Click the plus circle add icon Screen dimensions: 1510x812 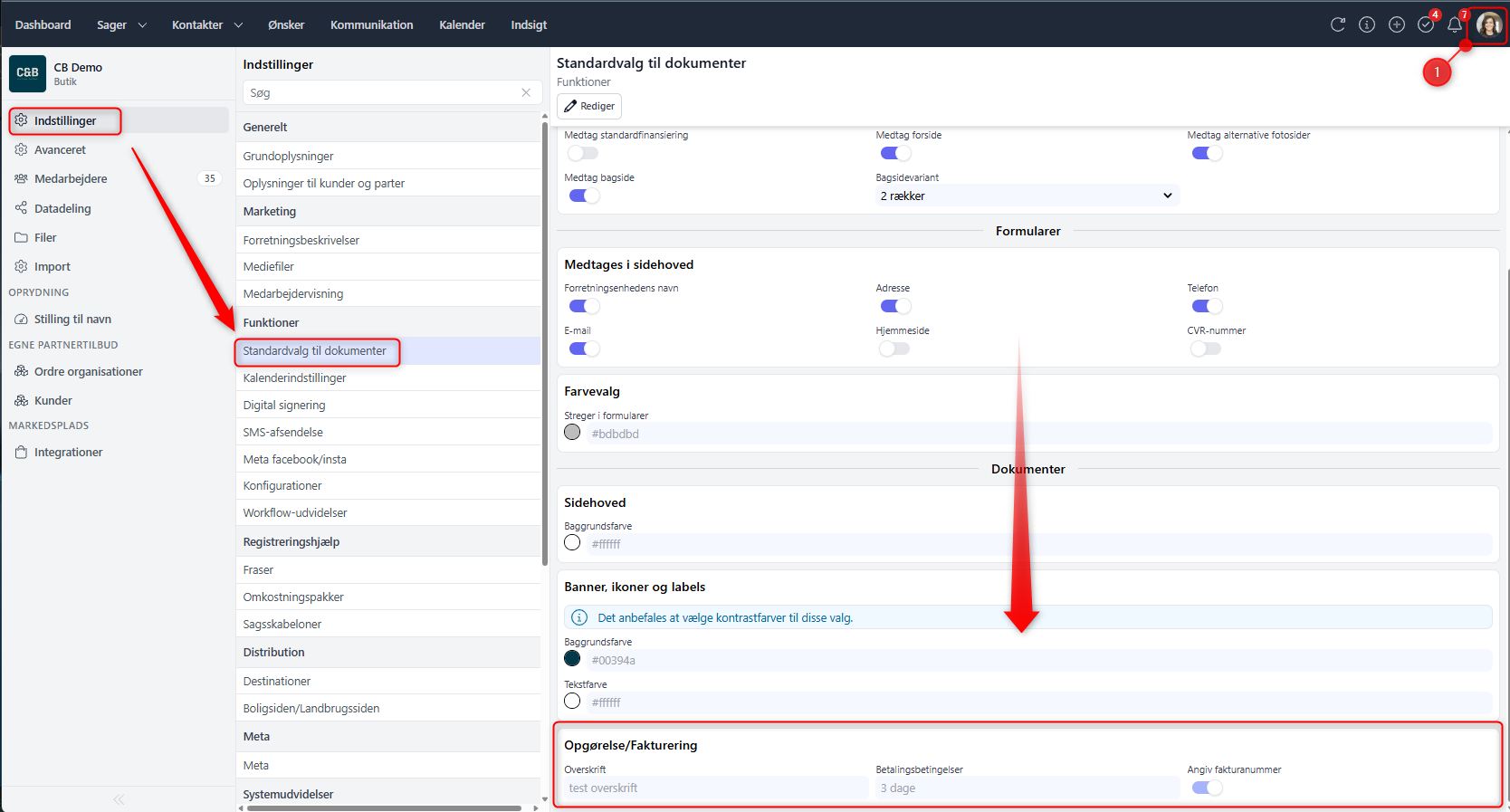(x=1397, y=24)
